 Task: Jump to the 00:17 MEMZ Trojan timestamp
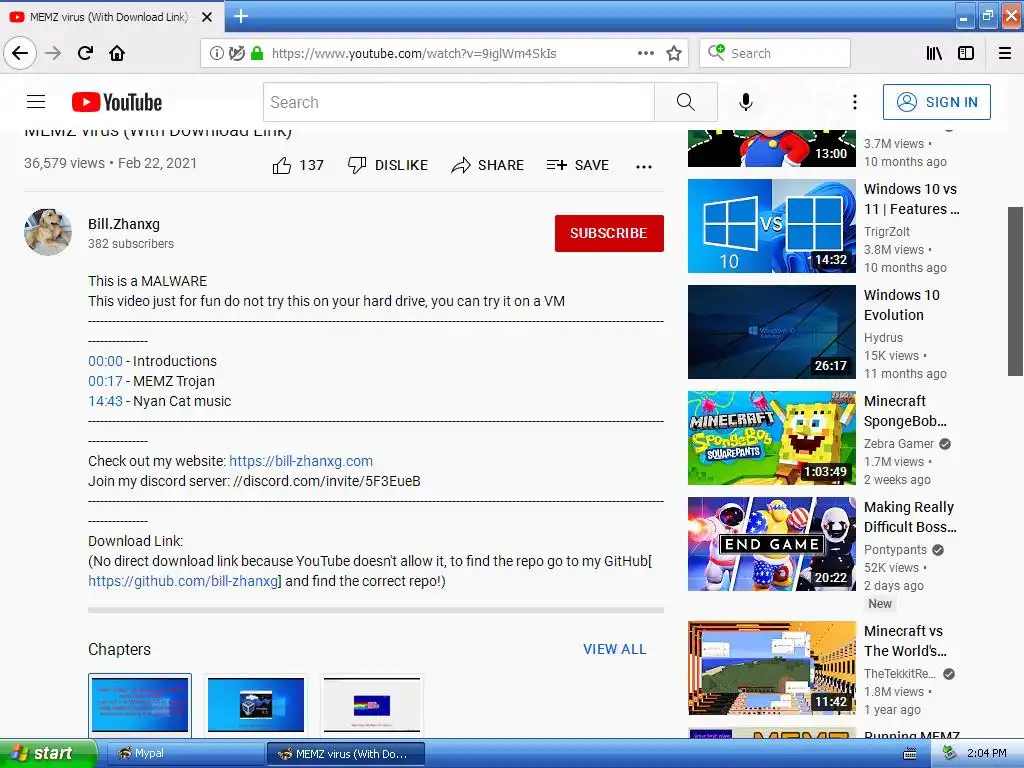(x=105, y=381)
